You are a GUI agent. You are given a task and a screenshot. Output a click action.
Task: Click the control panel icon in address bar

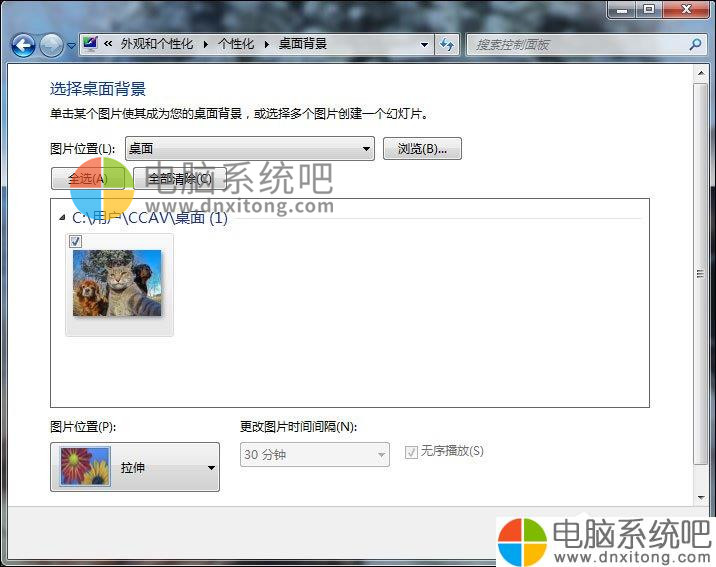[x=90, y=44]
